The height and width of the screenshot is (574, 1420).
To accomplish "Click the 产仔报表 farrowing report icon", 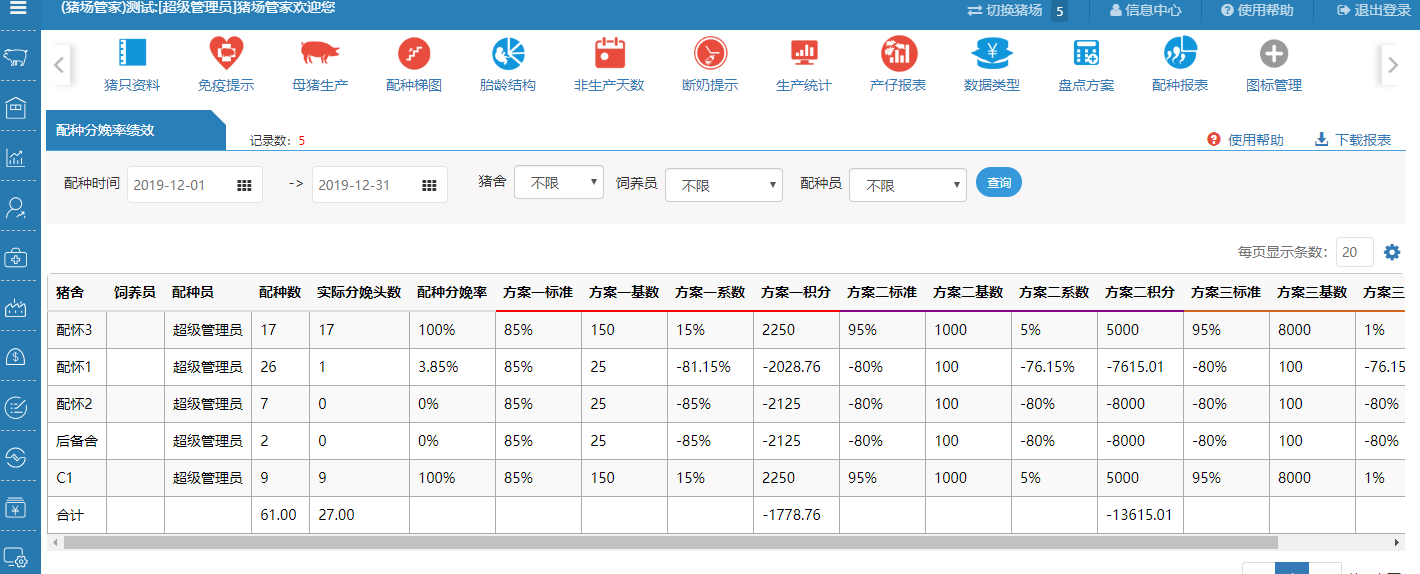I will click(898, 54).
